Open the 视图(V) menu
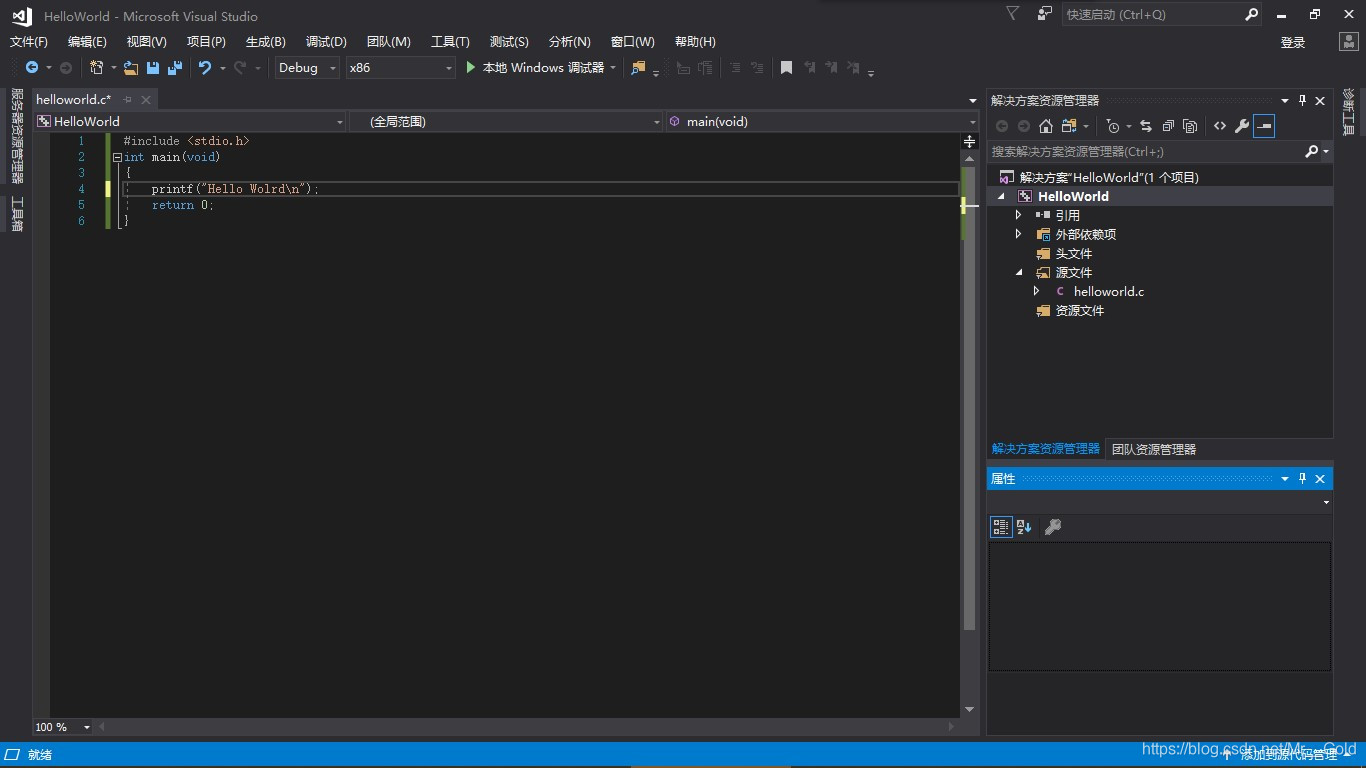 (147, 42)
